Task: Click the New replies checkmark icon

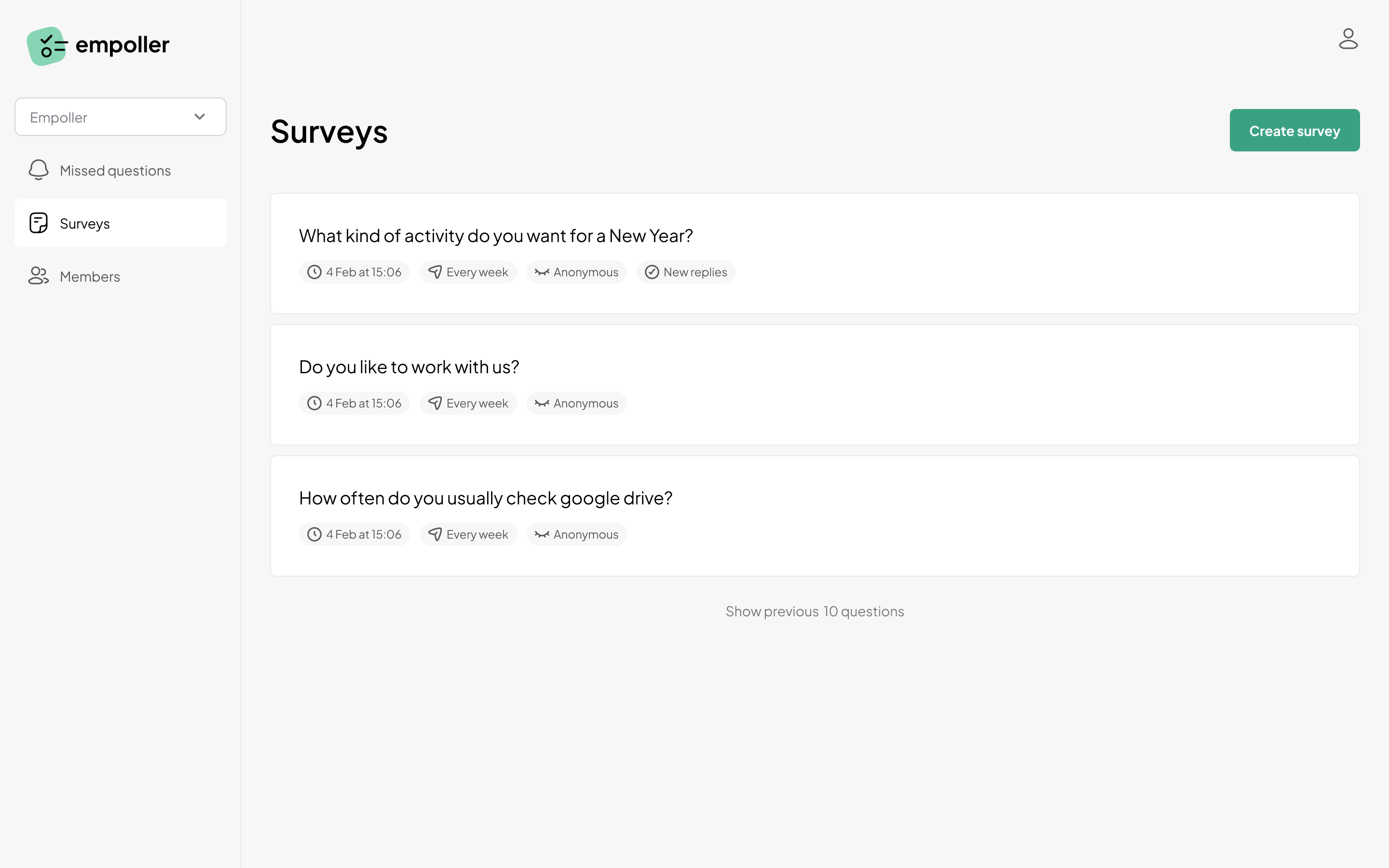Action: [x=652, y=272]
